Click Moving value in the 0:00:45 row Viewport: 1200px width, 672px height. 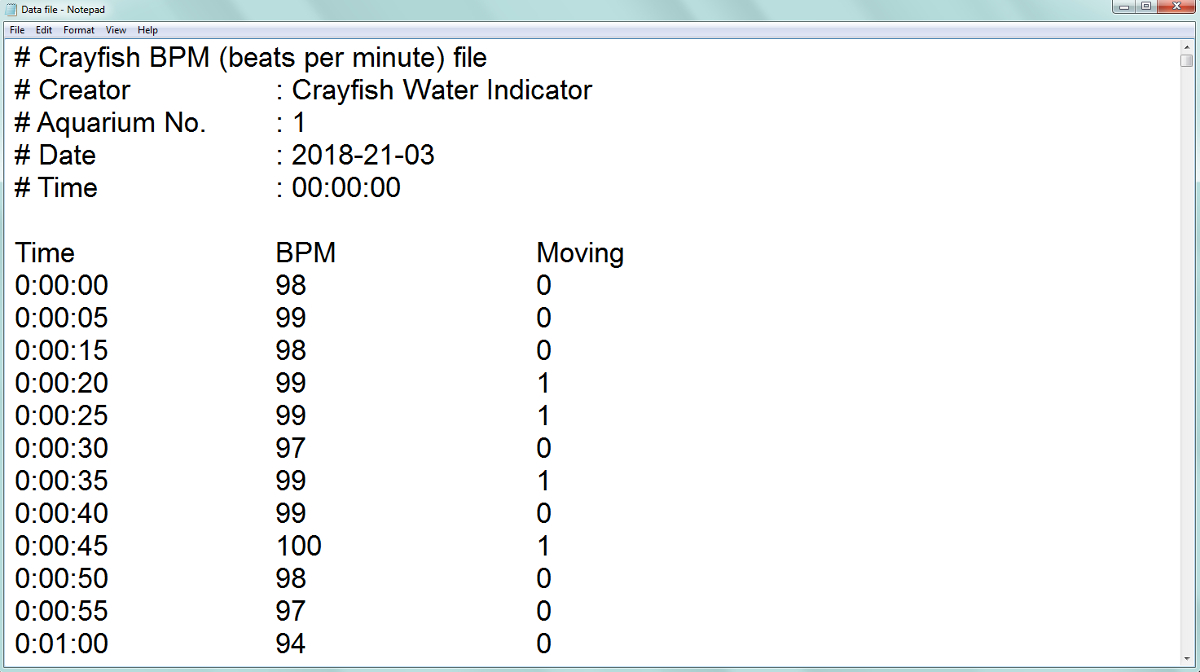(x=544, y=546)
